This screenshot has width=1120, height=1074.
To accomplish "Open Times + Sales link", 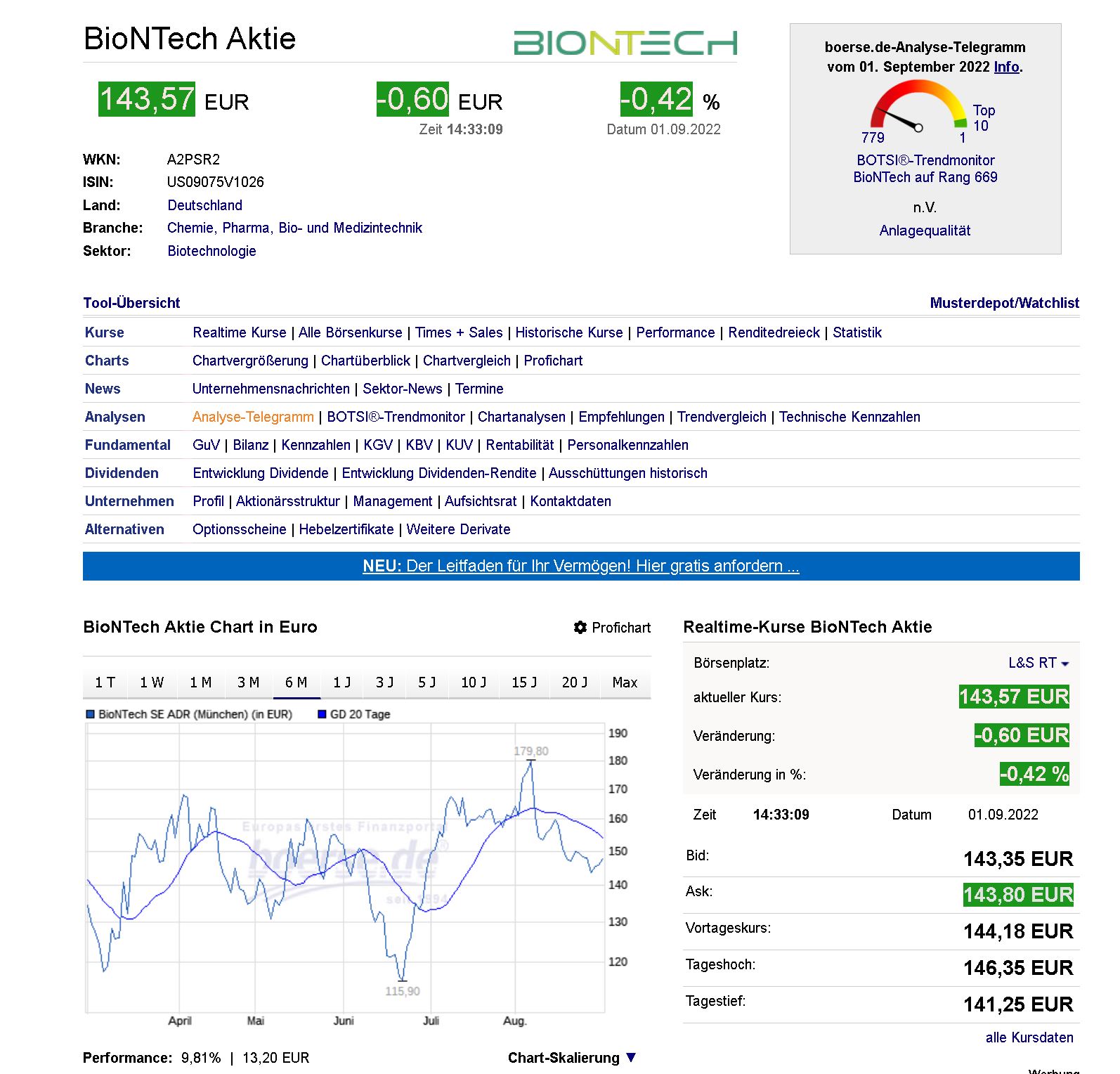I will coord(459,332).
